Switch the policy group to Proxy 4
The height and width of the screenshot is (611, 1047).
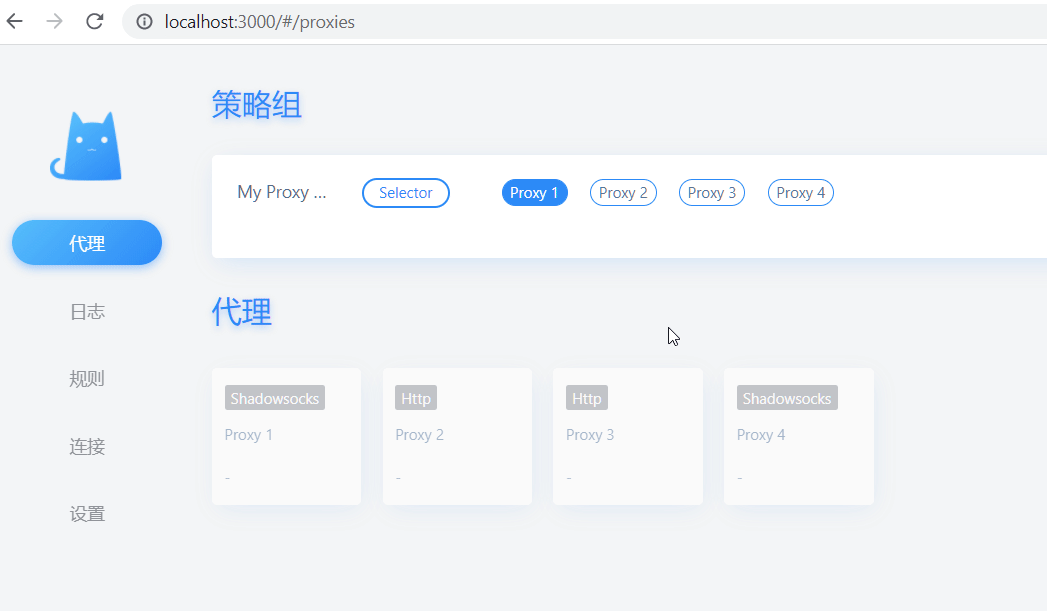pyautogui.click(x=800, y=192)
